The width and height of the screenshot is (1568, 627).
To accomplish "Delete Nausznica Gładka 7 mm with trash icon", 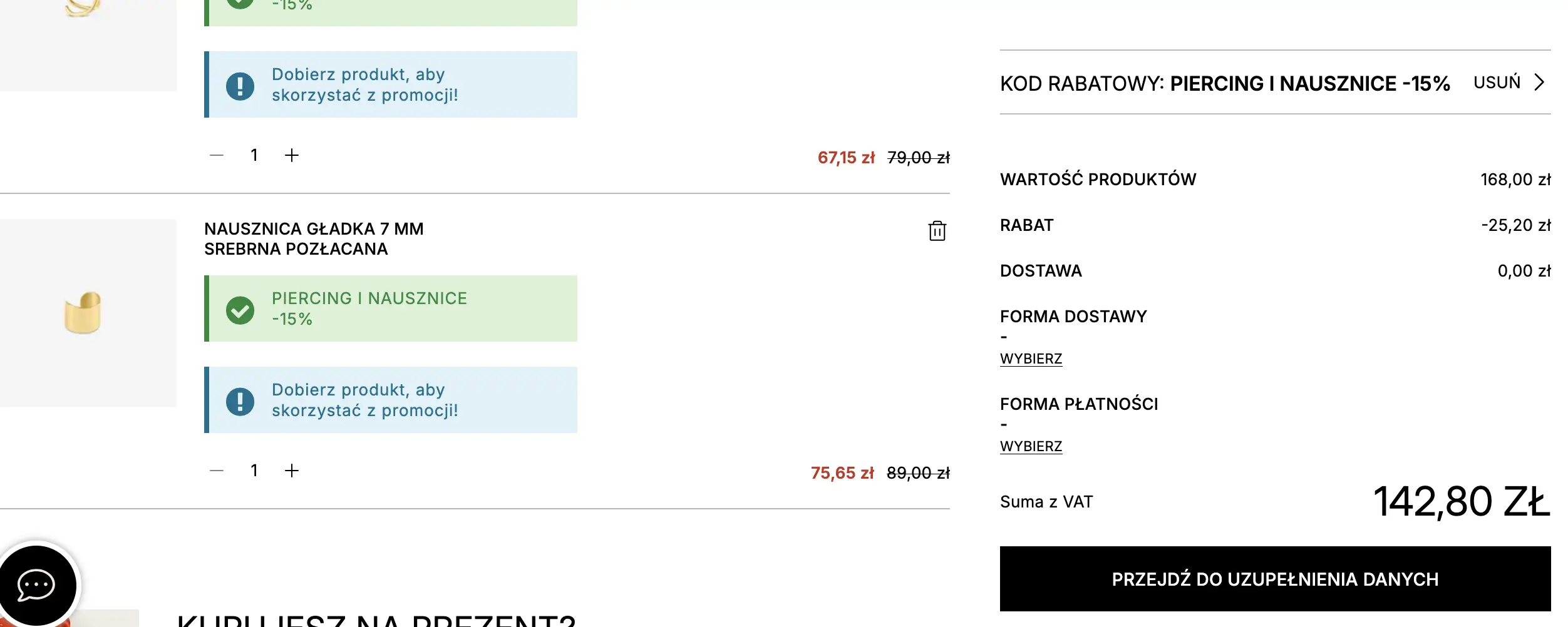I will (x=937, y=231).
